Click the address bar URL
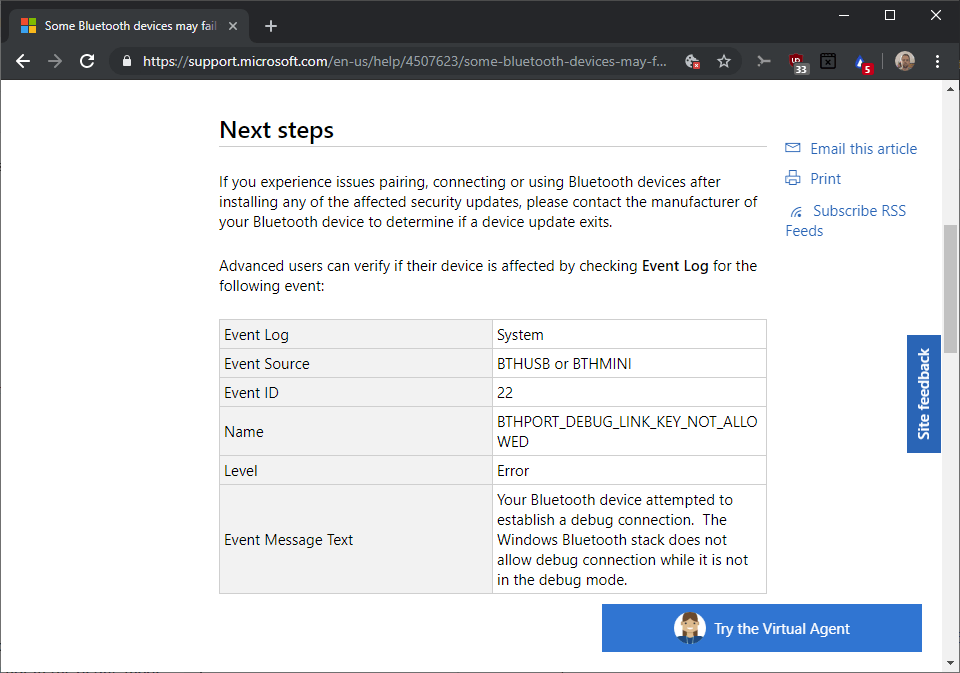 (404, 61)
